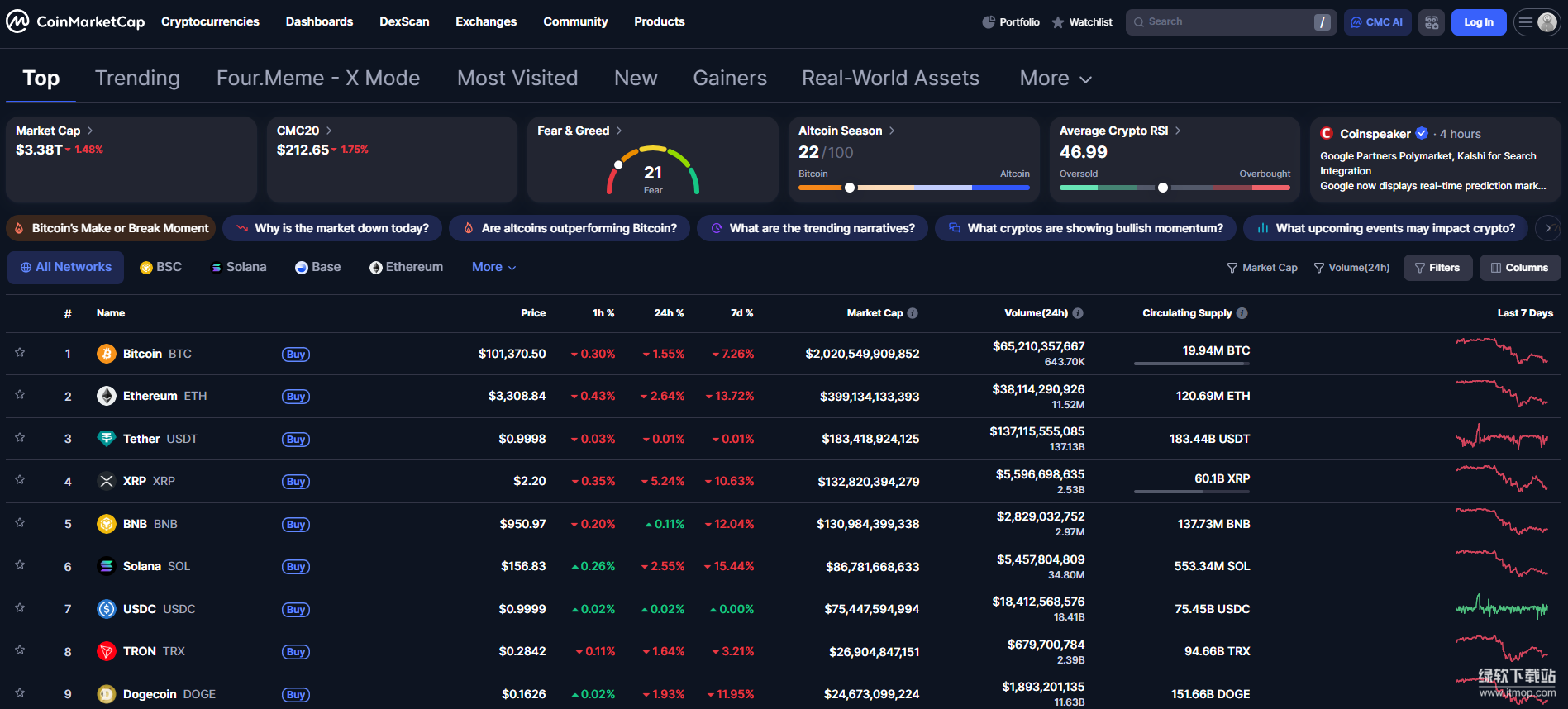Viewport: 1568px width, 709px height.
Task: Open the Columns selector
Action: click(x=1519, y=268)
